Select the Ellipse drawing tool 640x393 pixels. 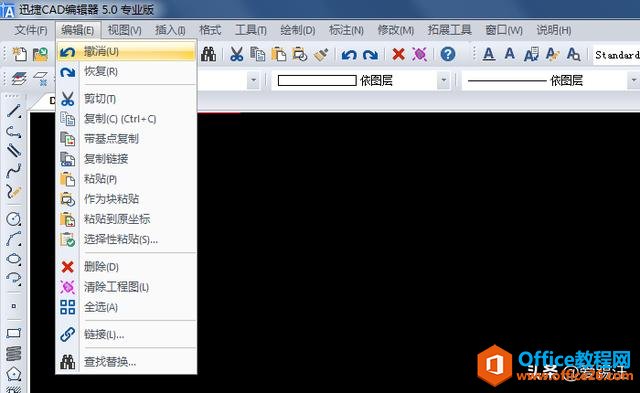point(13,259)
